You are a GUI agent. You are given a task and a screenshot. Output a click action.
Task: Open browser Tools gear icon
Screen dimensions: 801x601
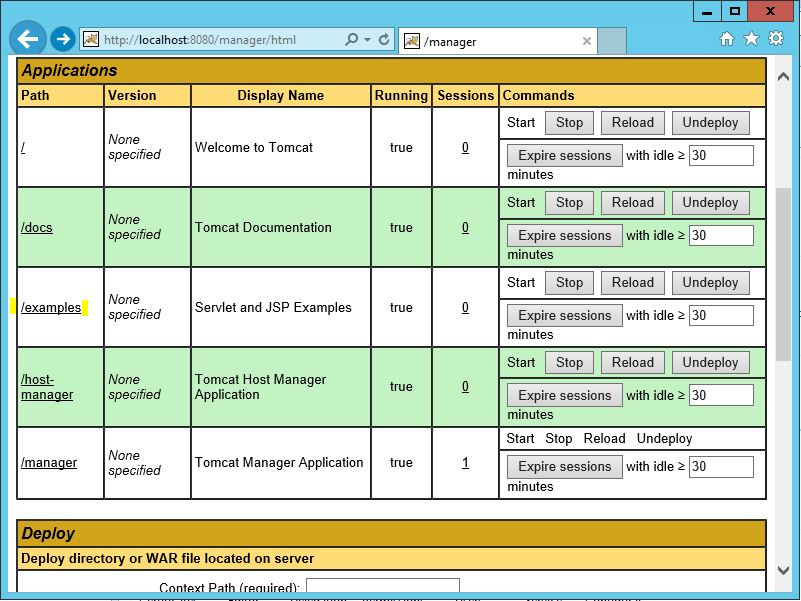coord(775,38)
